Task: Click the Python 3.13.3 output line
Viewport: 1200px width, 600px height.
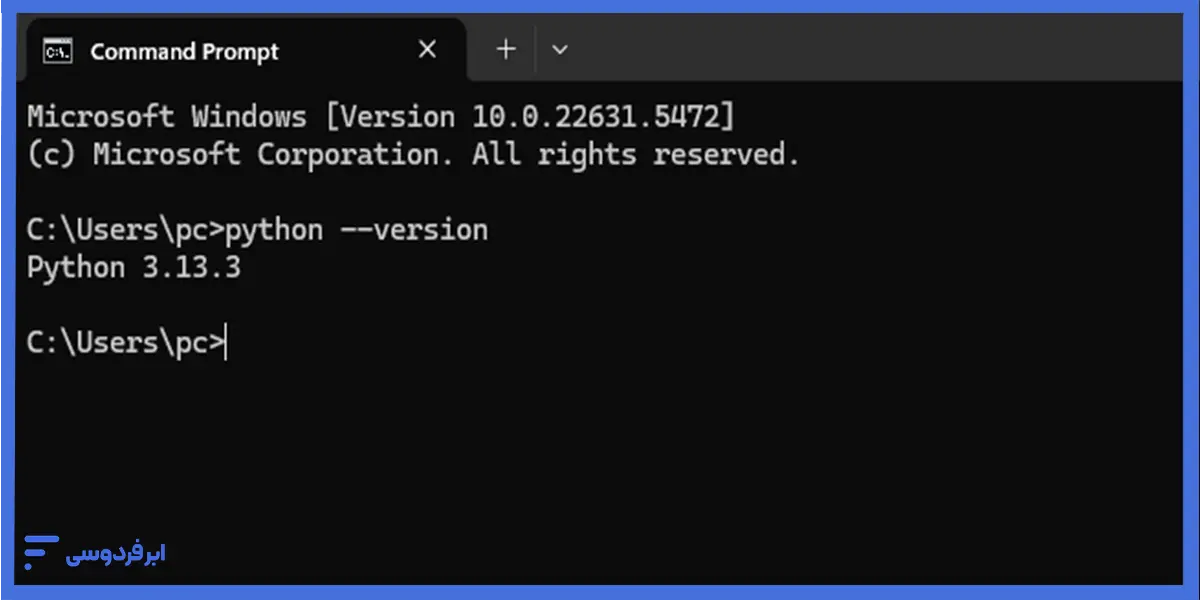Action: (134, 269)
